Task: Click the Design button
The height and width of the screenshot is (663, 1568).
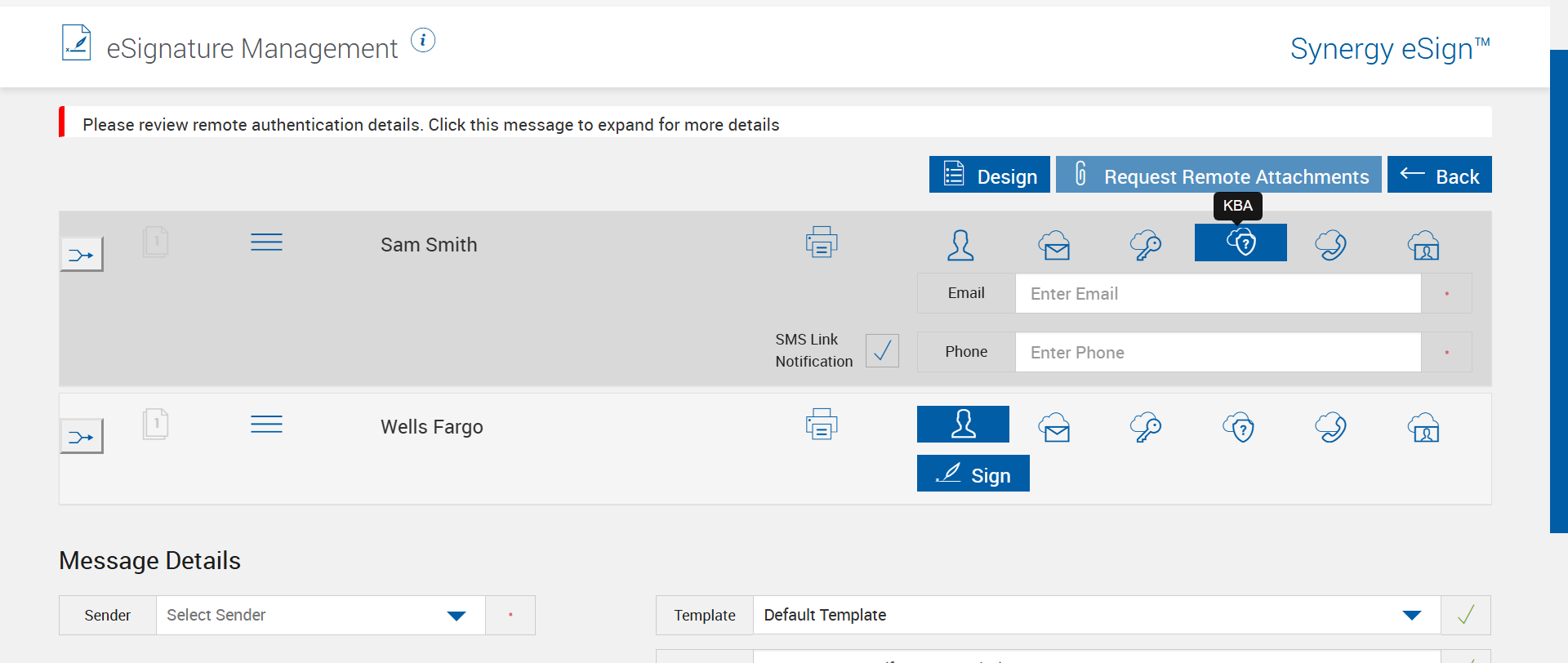Action: pyautogui.click(x=990, y=176)
